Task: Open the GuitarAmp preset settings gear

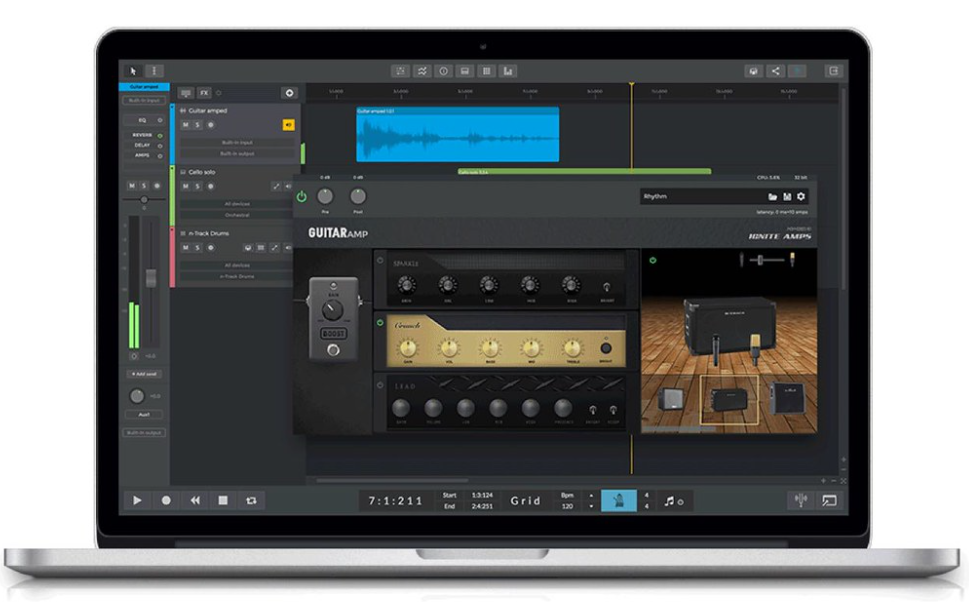Action: coord(800,197)
